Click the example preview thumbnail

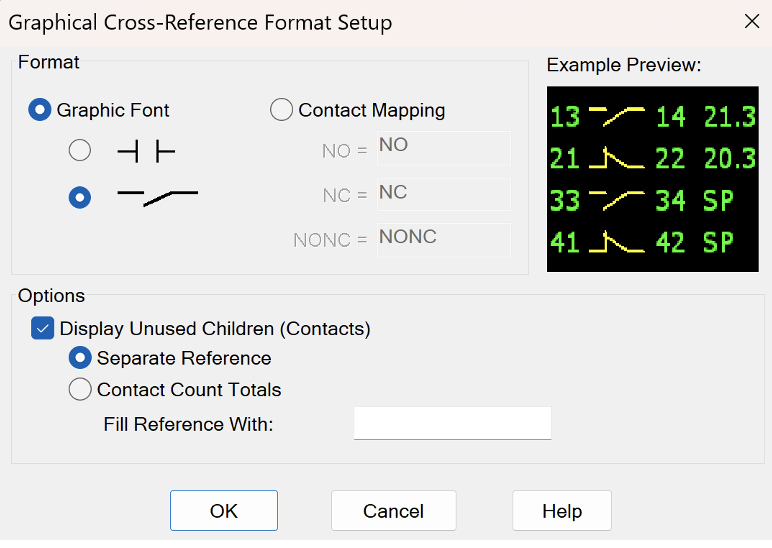(x=653, y=179)
